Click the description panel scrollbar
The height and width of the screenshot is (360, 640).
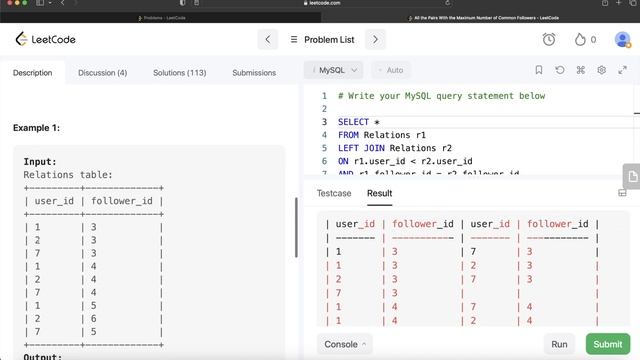pyautogui.click(x=296, y=227)
